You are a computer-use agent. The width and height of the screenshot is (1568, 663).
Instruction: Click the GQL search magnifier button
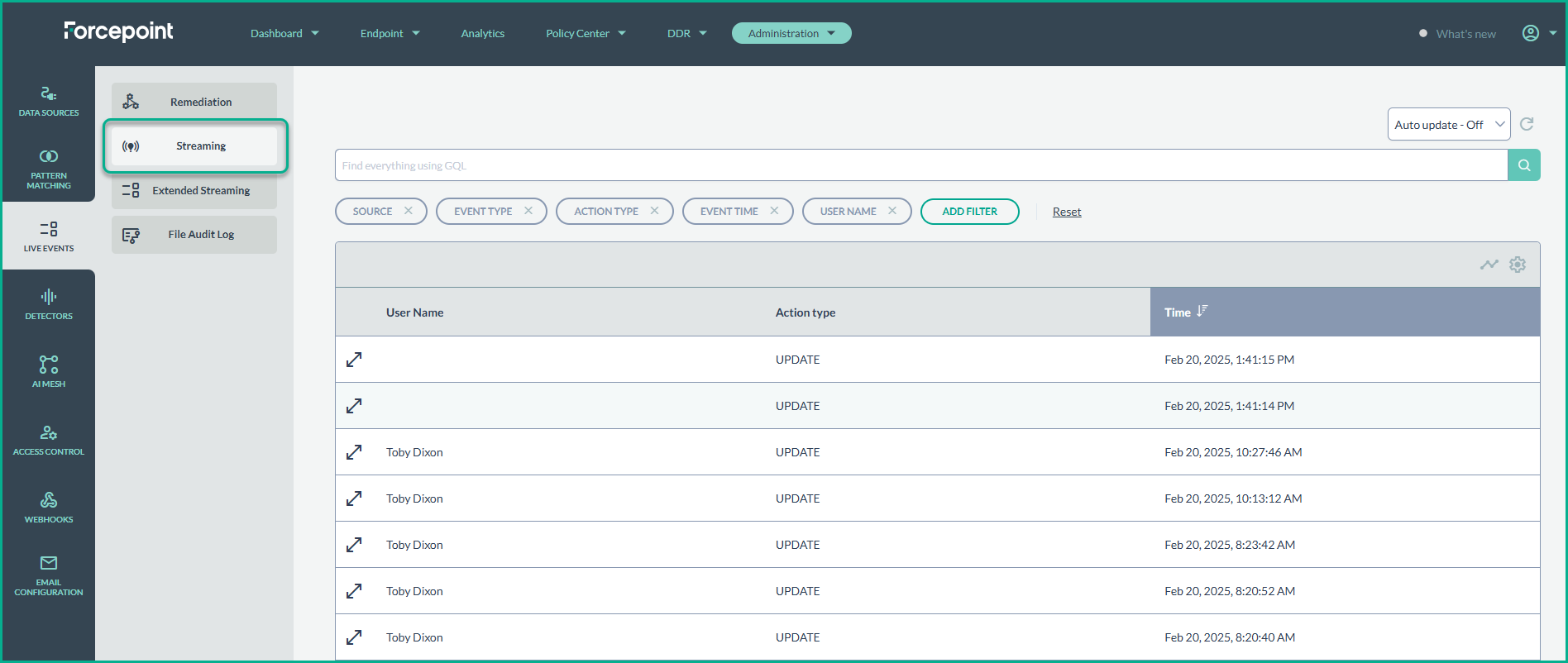[x=1523, y=165]
